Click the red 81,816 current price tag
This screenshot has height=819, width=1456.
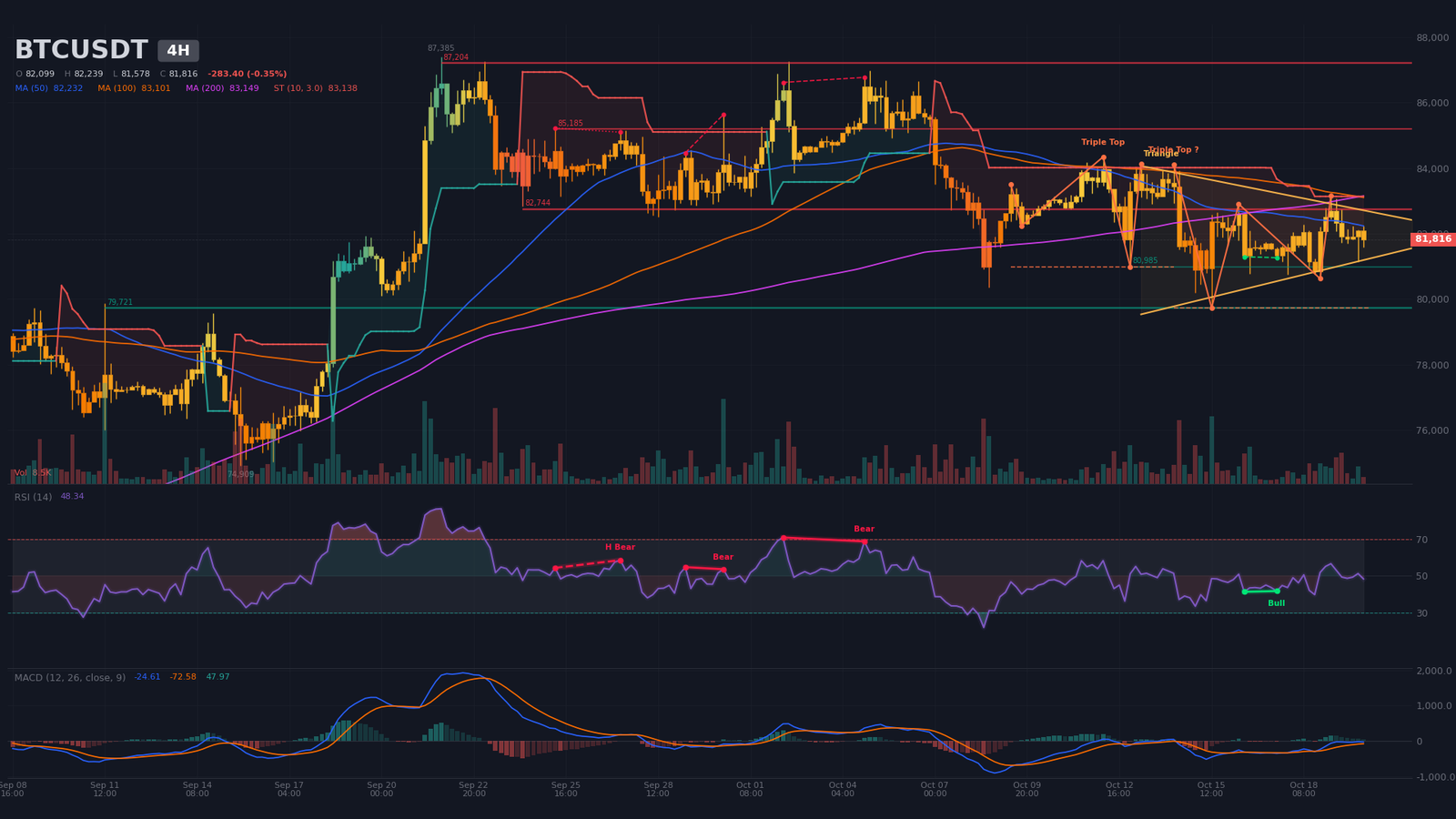[x=1433, y=239]
